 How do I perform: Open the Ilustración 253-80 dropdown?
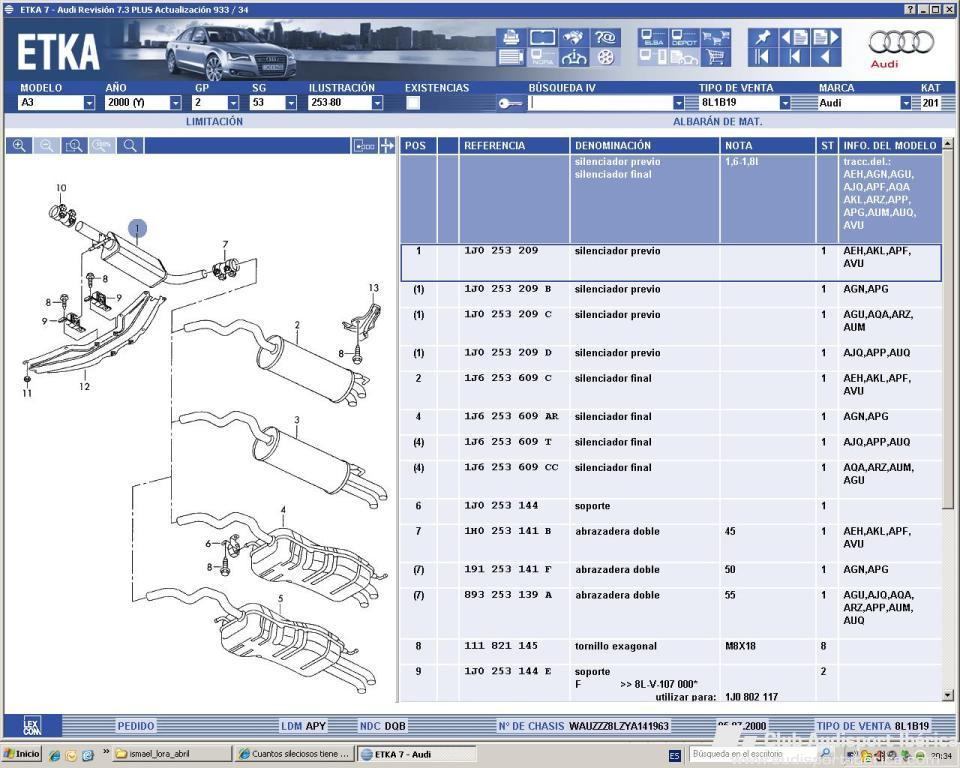(x=377, y=103)
